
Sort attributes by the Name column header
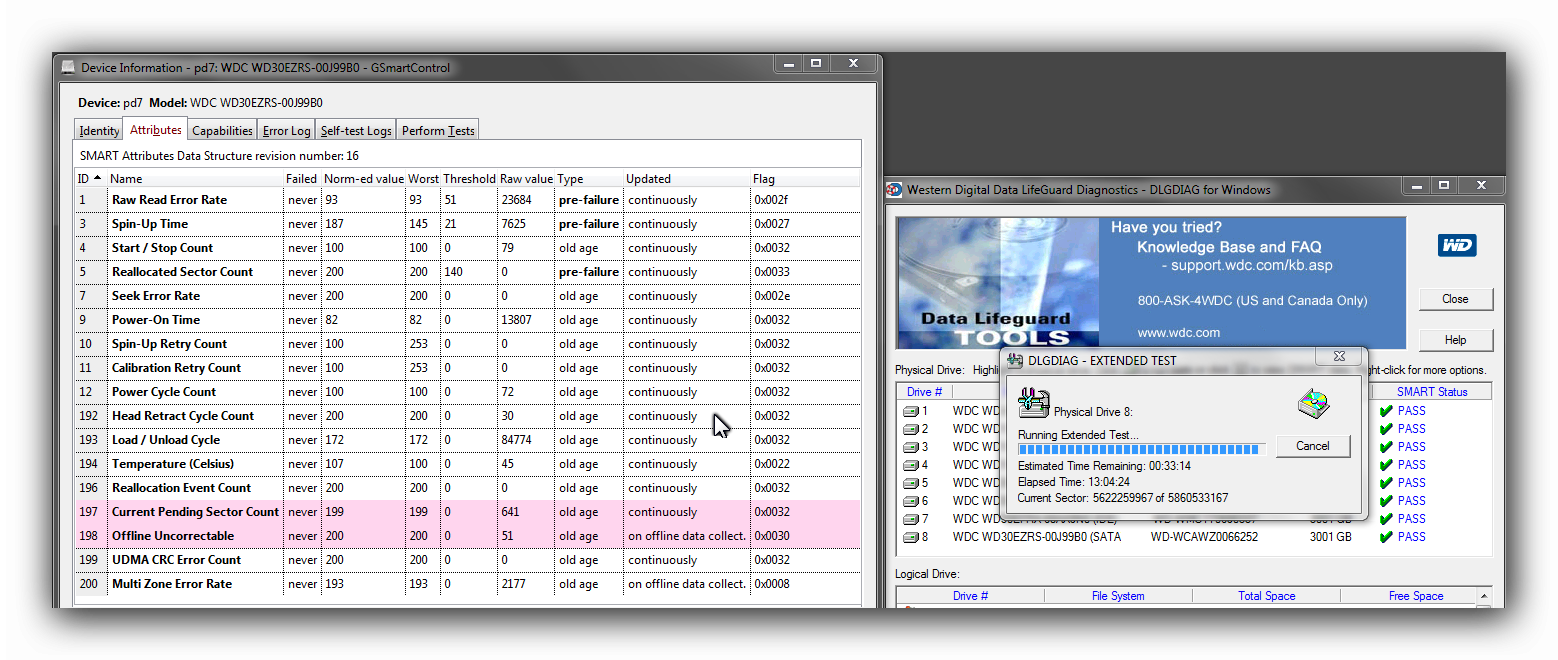pos(194,179)
